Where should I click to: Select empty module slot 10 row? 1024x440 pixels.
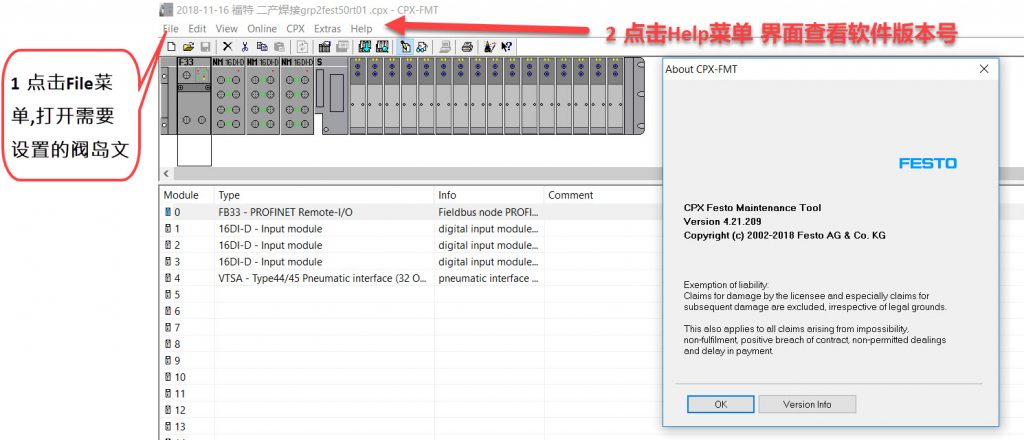[411, 377]
